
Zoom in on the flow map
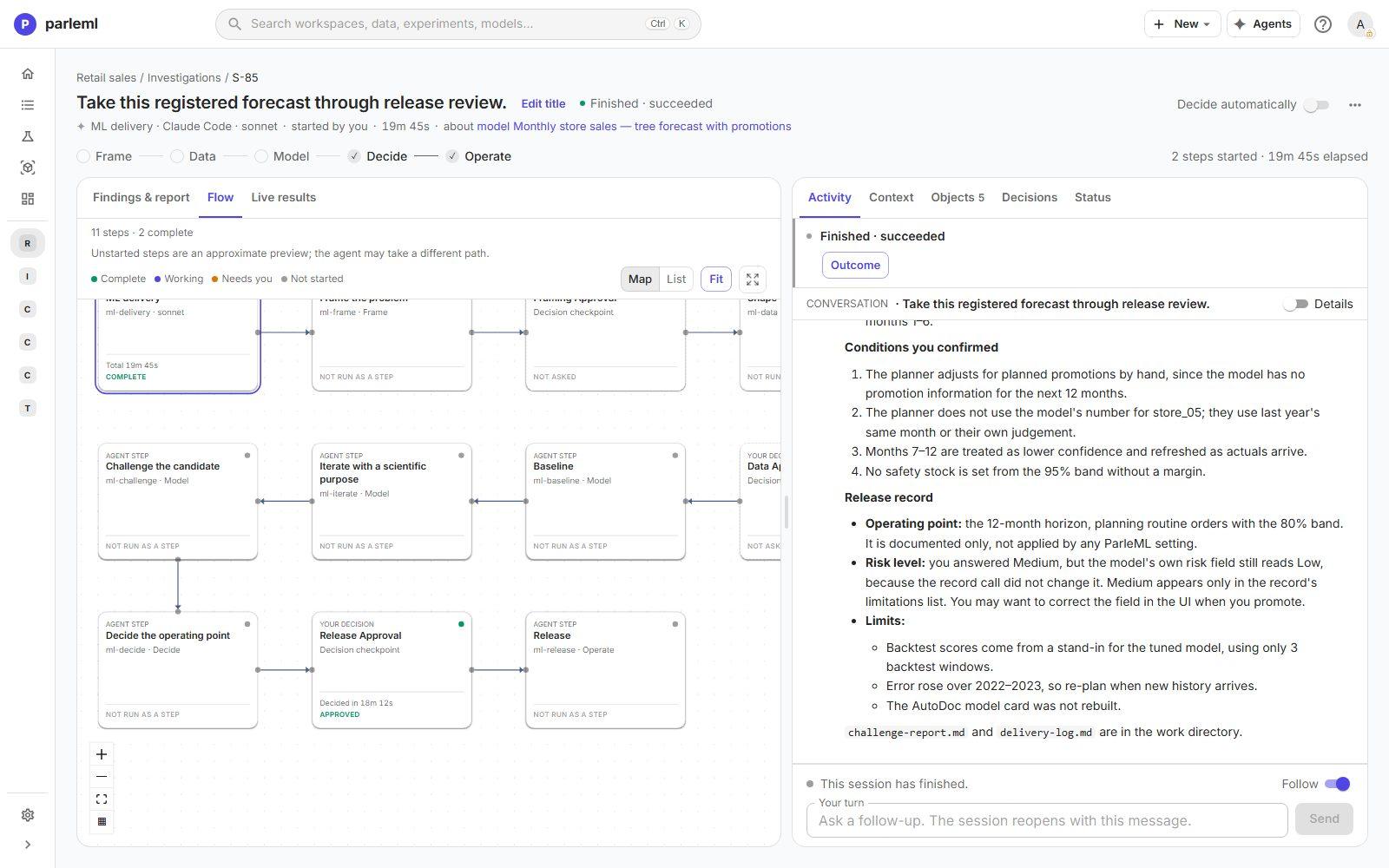(x=102, y=754)
